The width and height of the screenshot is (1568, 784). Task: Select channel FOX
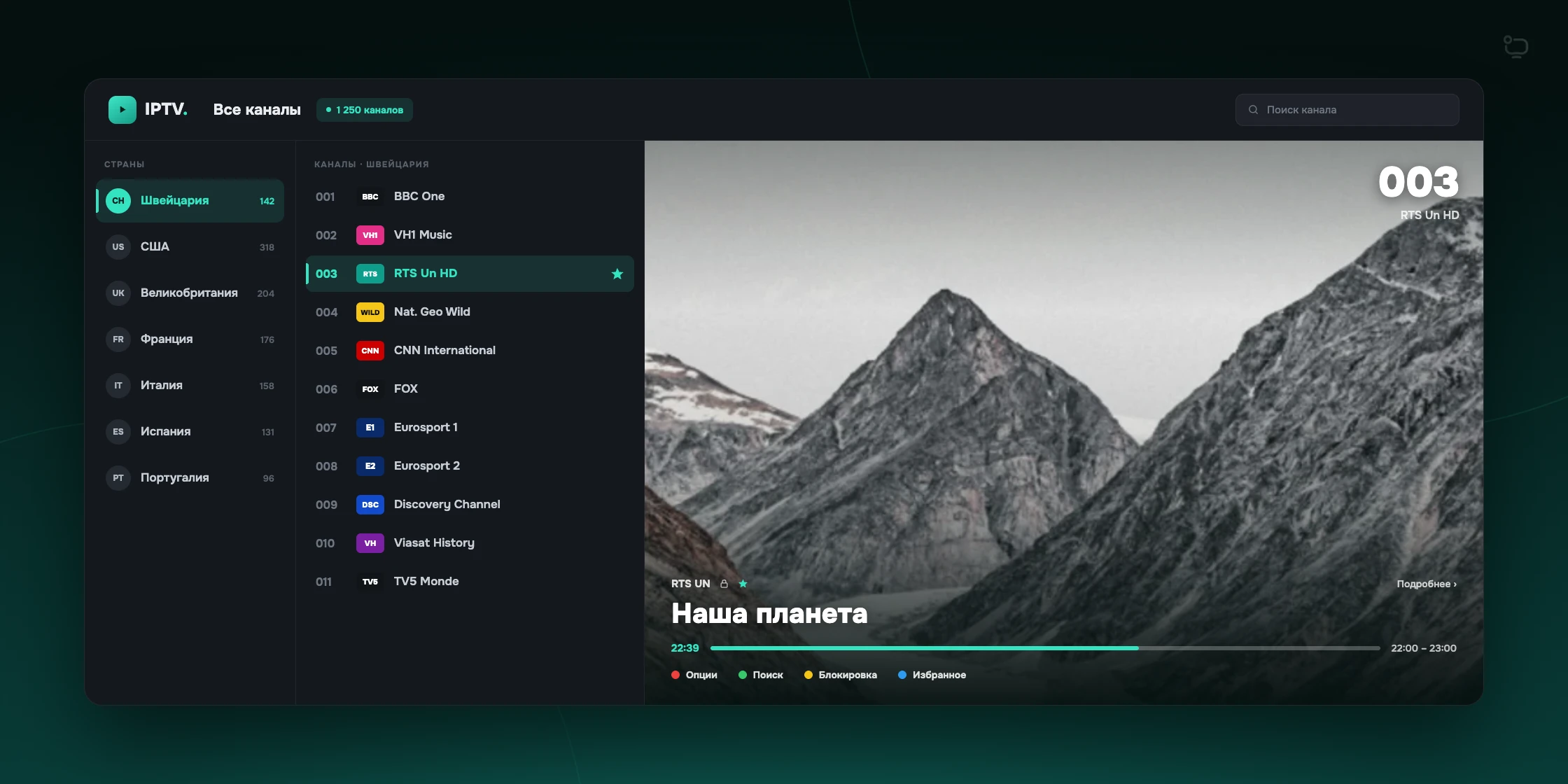point(470,389)
